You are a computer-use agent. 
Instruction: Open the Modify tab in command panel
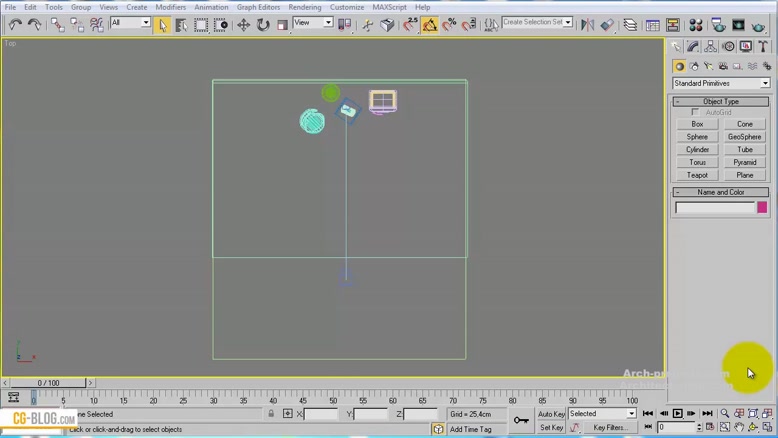(x=693, y=47)
